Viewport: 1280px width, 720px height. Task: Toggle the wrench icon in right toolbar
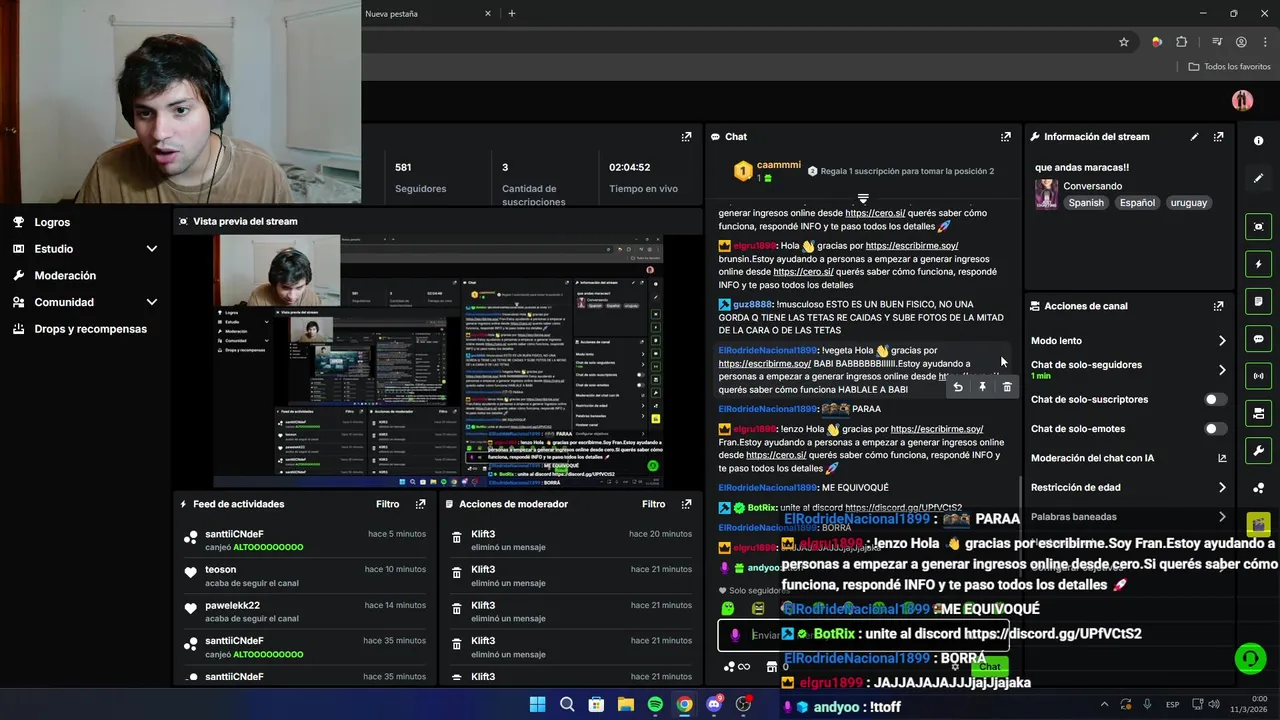(x=1258, y=450)
